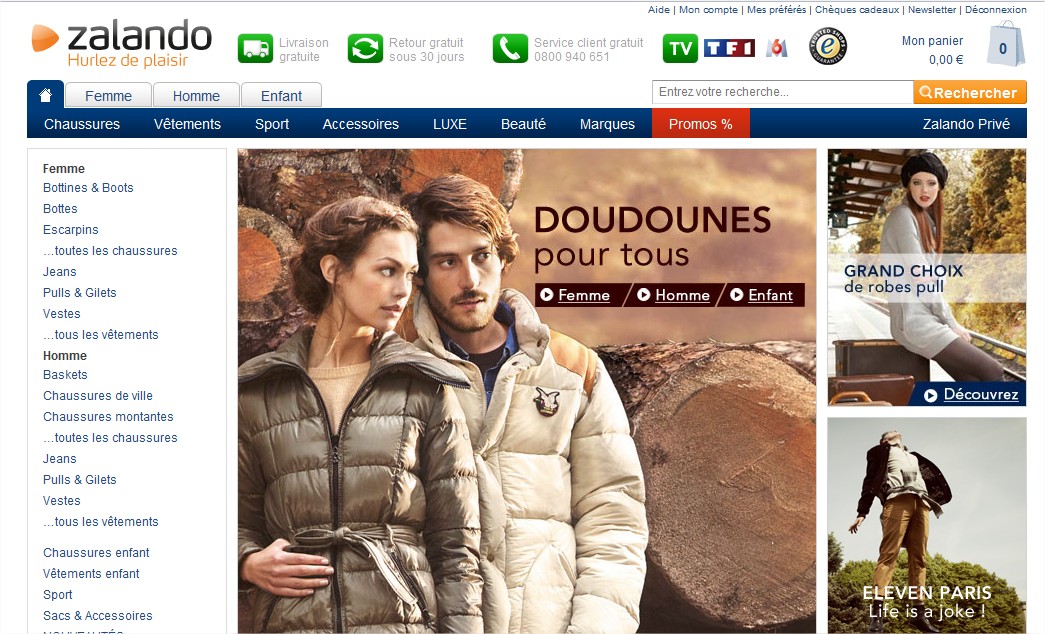Open the Beauté menu
Screen dimensions: 1045x634
523,124
